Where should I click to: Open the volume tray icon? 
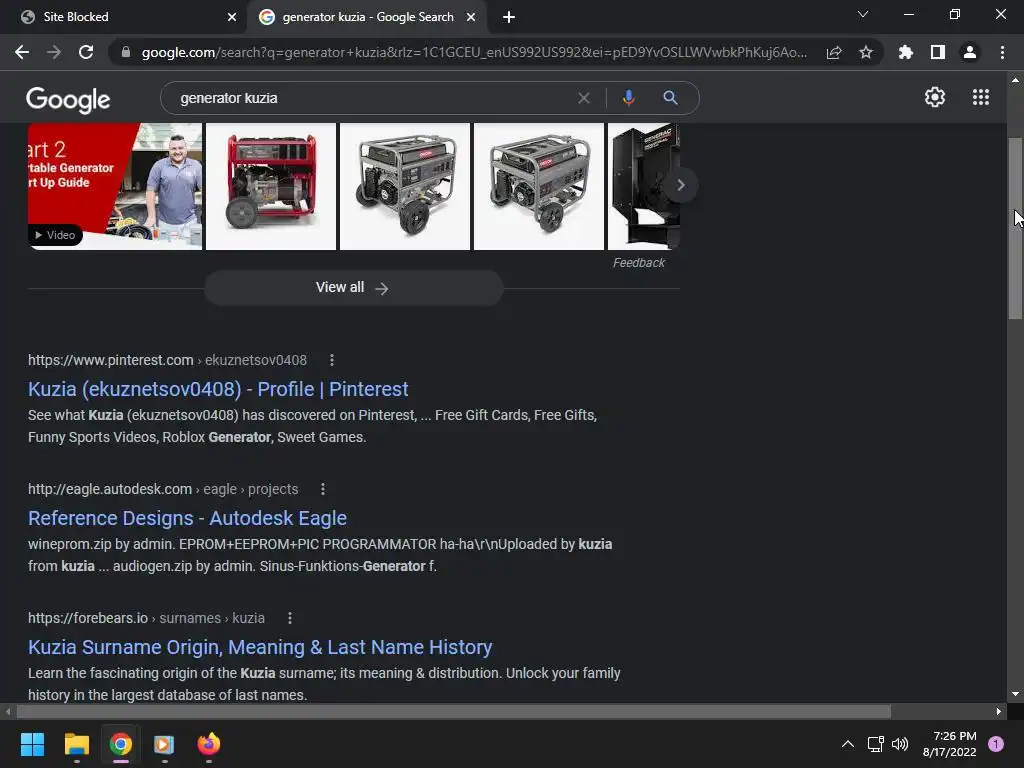coord(900,744)
